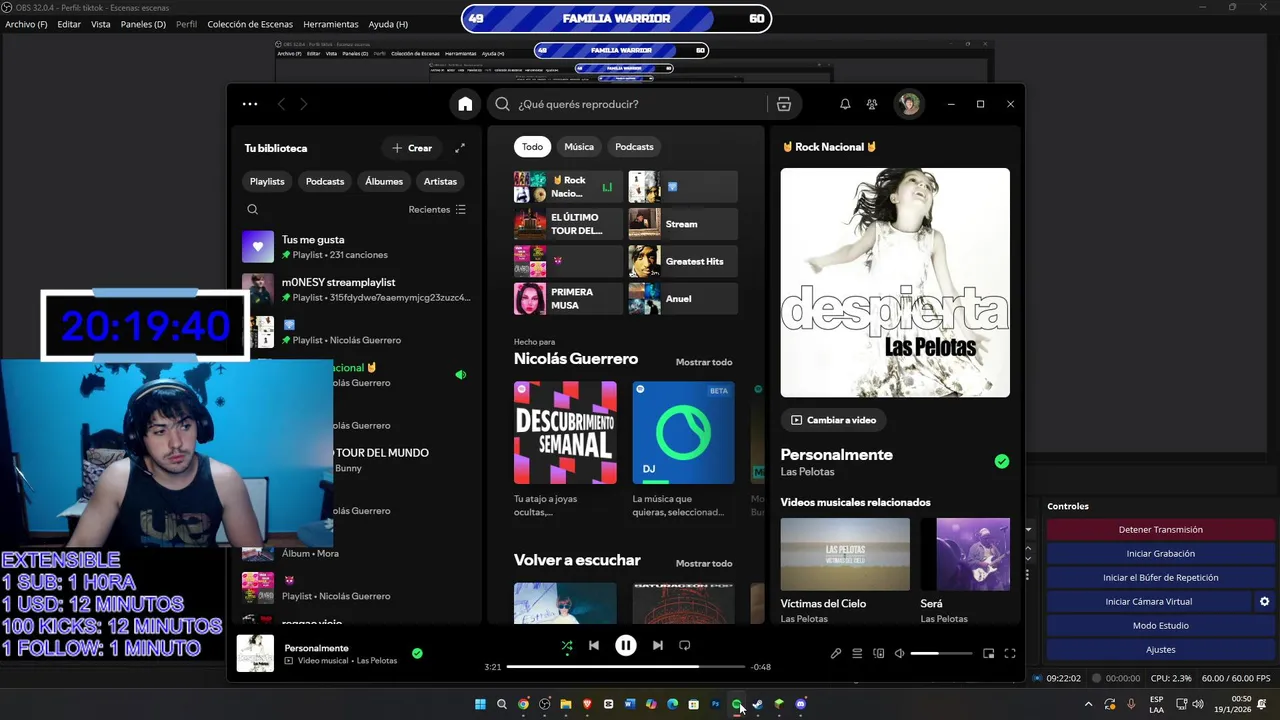Open Anuel shortcut tile
This screenshot has height=720, width=1280.
pyautogui.click(x=683, y=298)
